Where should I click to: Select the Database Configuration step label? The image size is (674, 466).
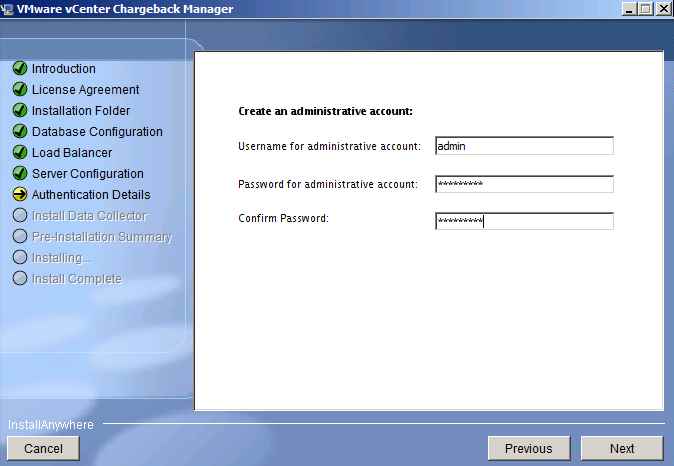pos(97,132)
